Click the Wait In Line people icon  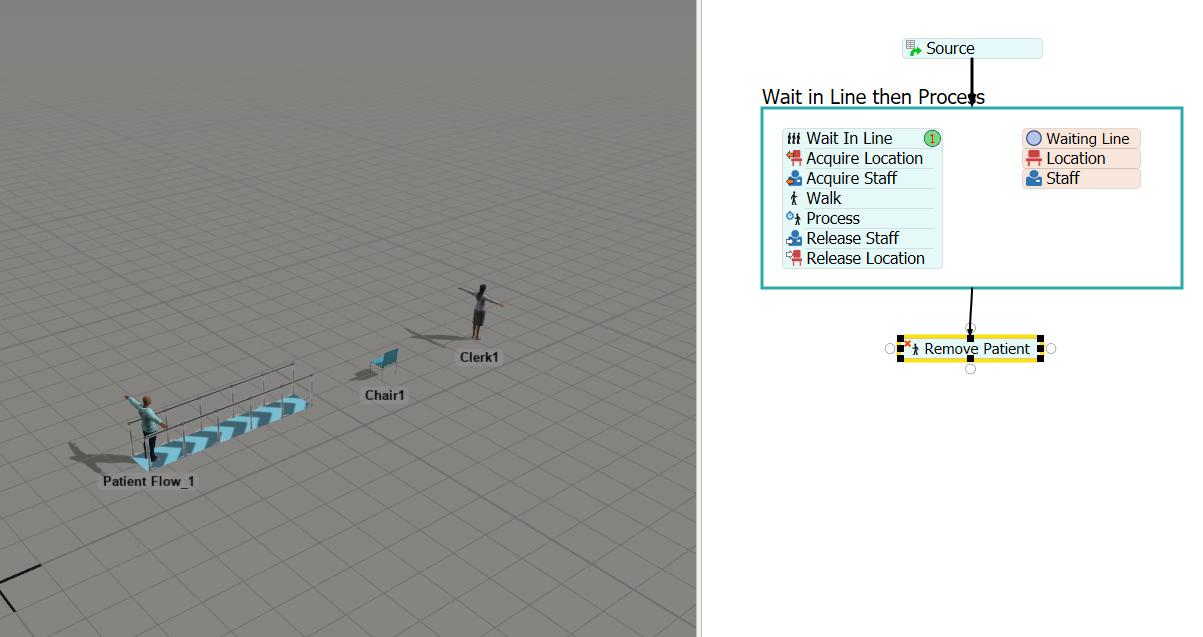point(794,139)
